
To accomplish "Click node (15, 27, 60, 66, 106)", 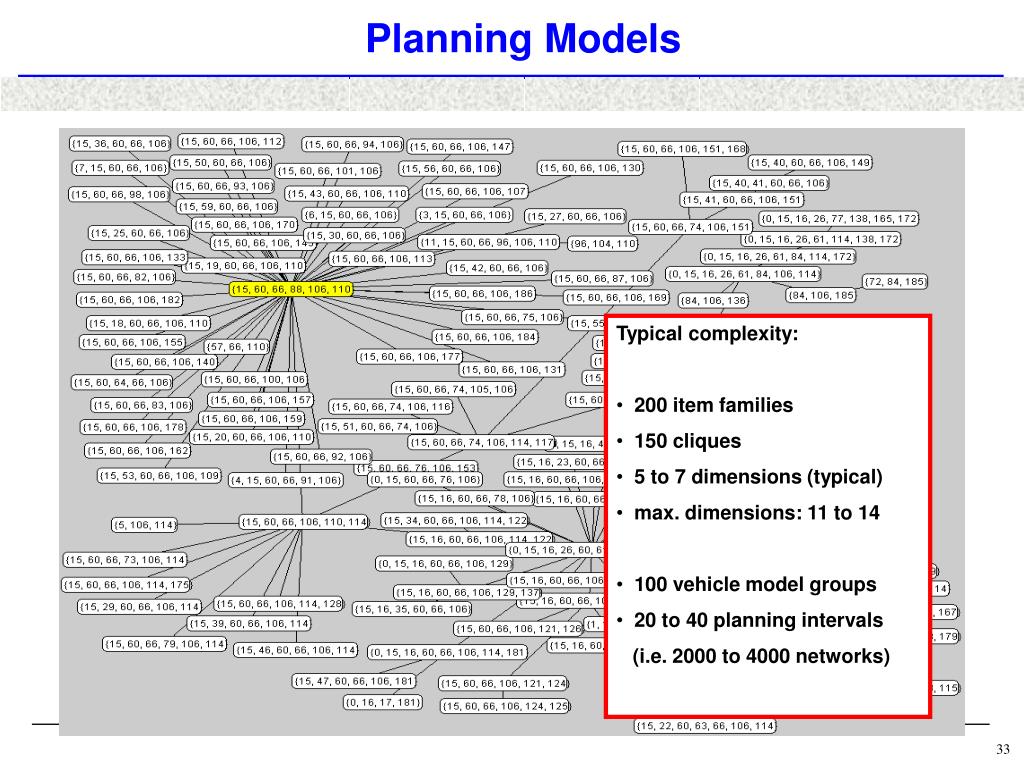I will pyautogui.click(x=575, y=216).
